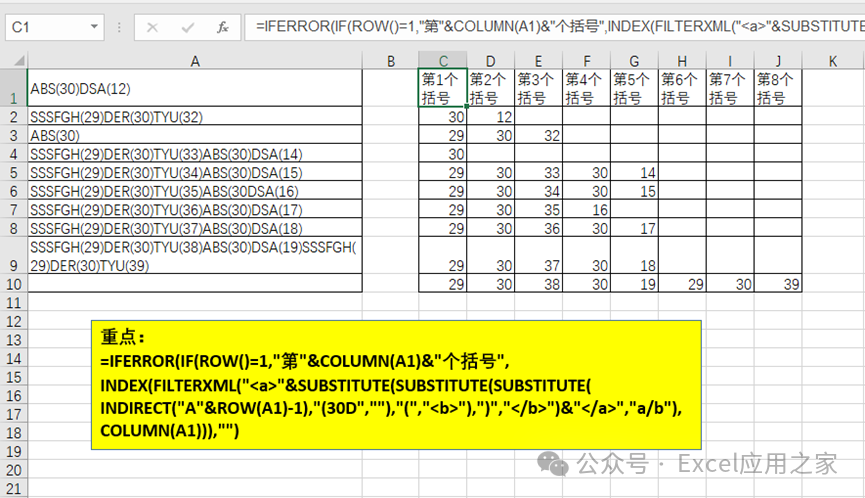Select column E header
This screenshot has width=865, height=498.
point(538,61)
